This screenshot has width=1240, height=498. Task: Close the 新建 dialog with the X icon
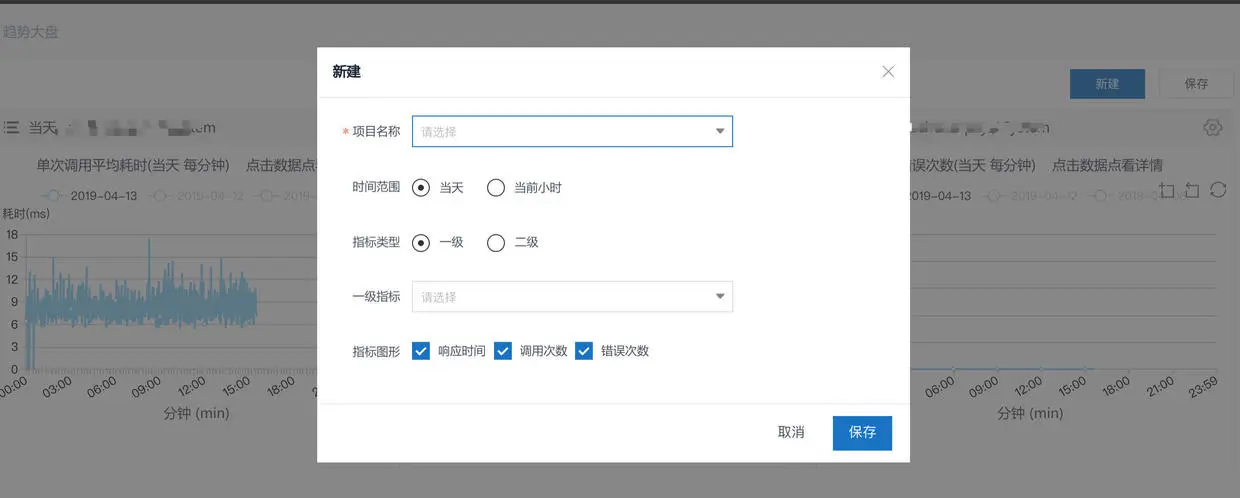point(888,72)
